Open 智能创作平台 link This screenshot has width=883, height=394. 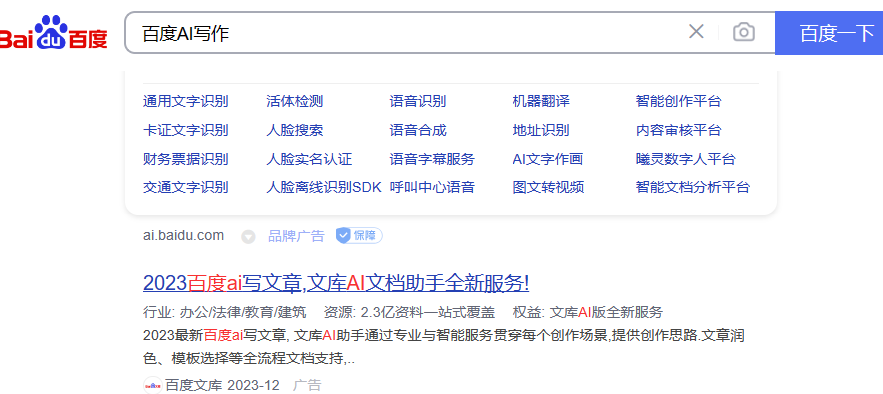click(679, 101)
